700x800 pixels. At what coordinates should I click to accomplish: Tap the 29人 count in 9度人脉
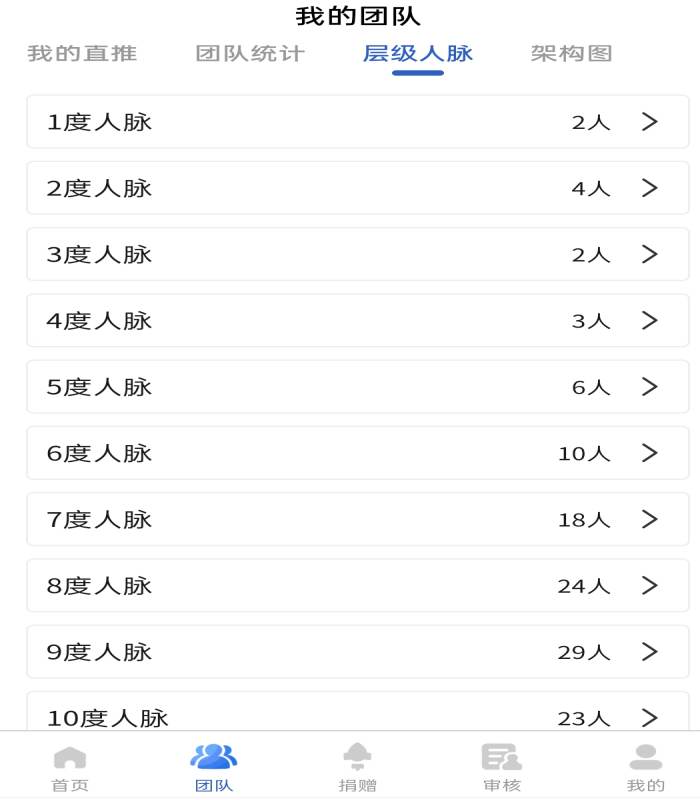coord(584,652)
